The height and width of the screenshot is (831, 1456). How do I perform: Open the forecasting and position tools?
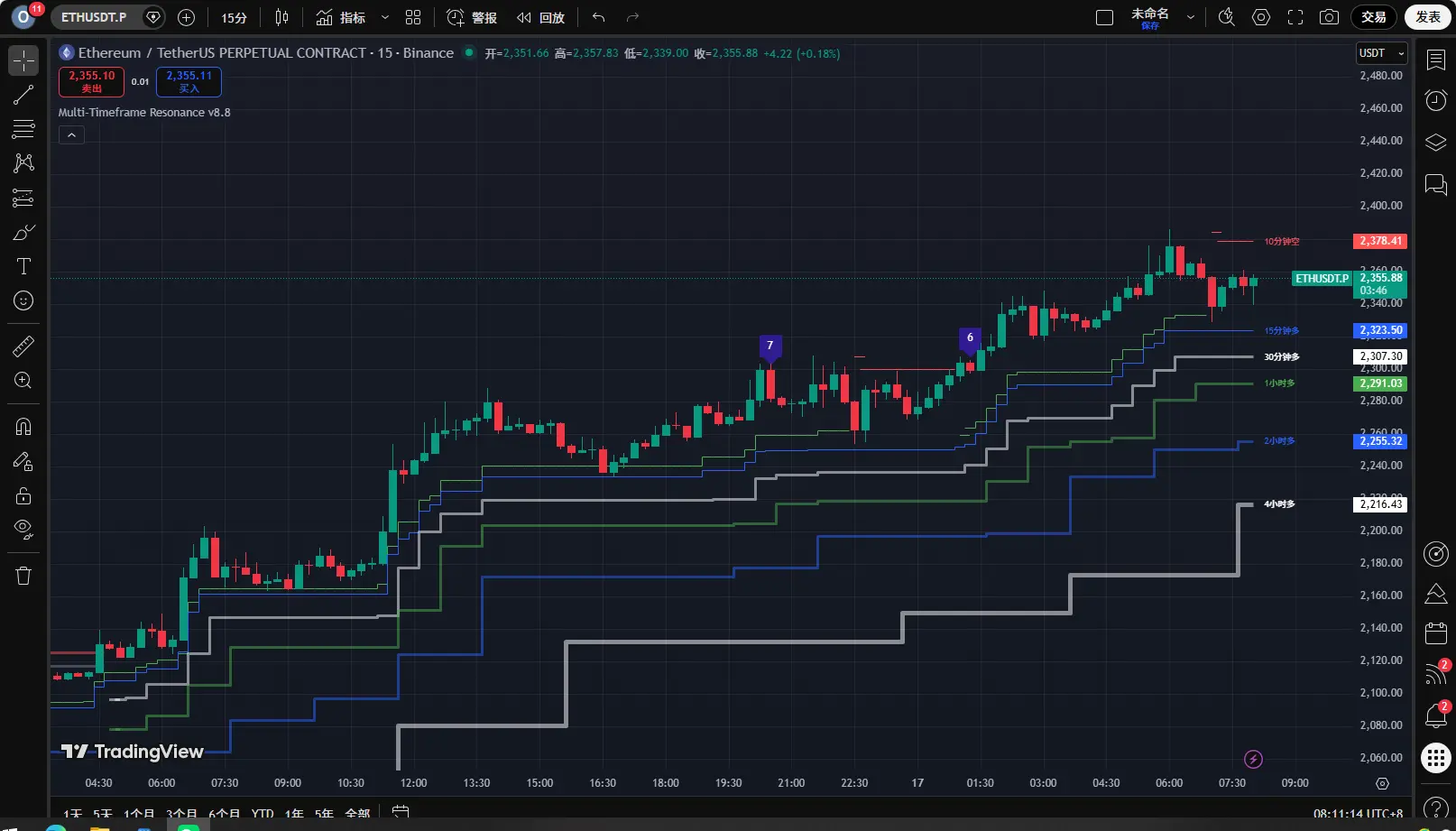[x=23, y=198]
